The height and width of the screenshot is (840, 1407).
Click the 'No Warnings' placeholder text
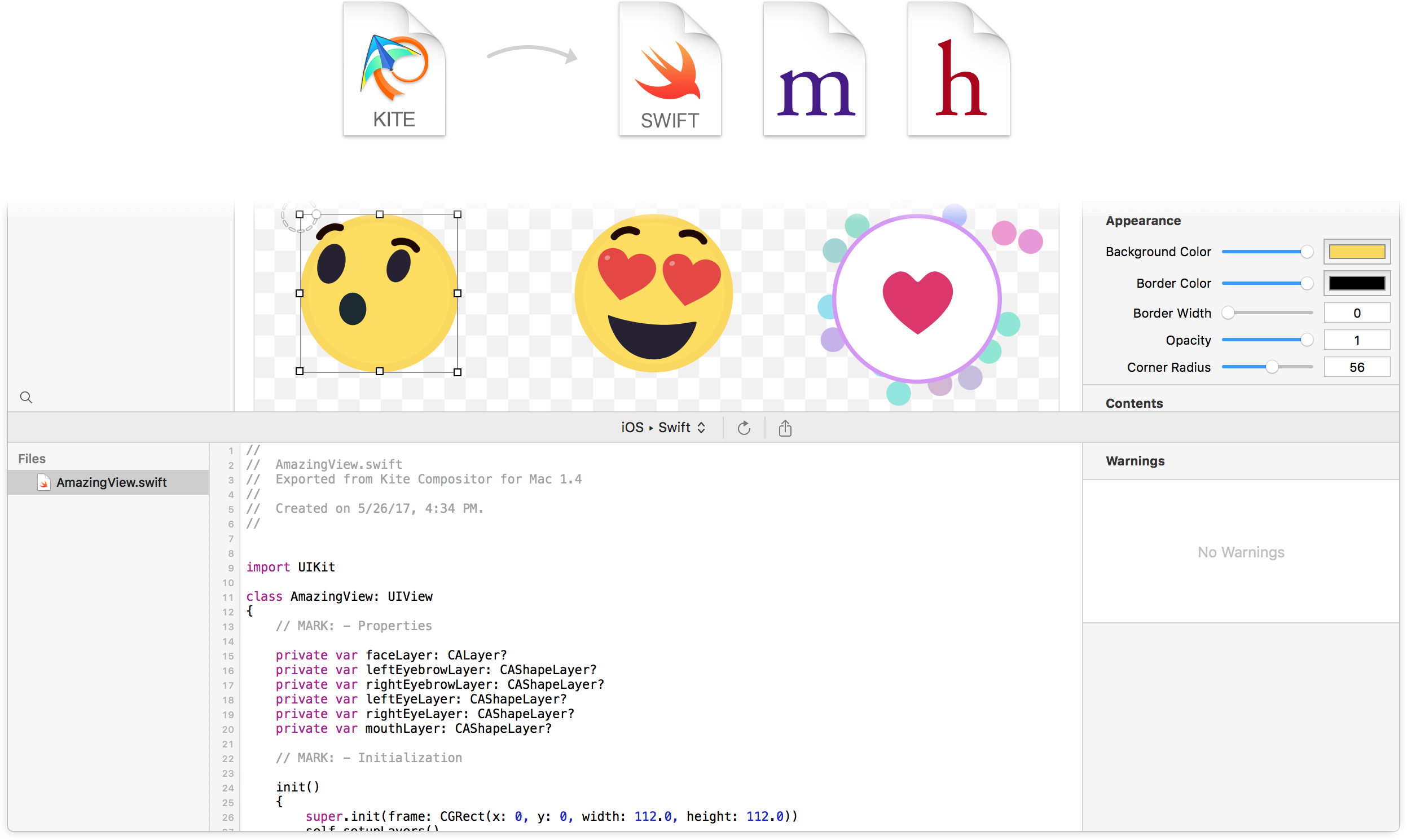1241,552
